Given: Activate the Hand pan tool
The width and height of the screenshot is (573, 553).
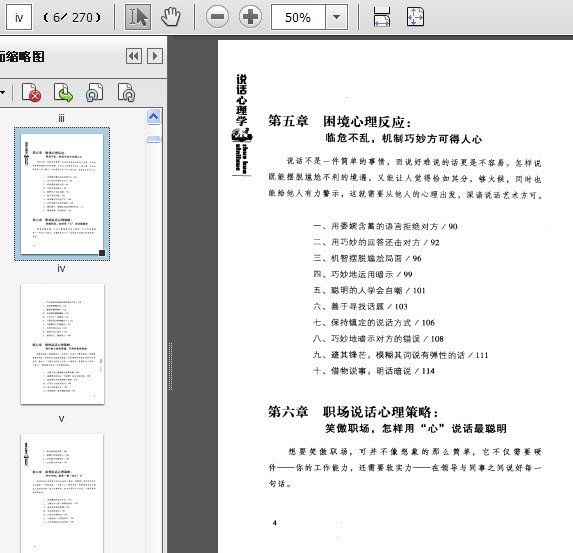Looking at the screenshot, I should (171, 17).
